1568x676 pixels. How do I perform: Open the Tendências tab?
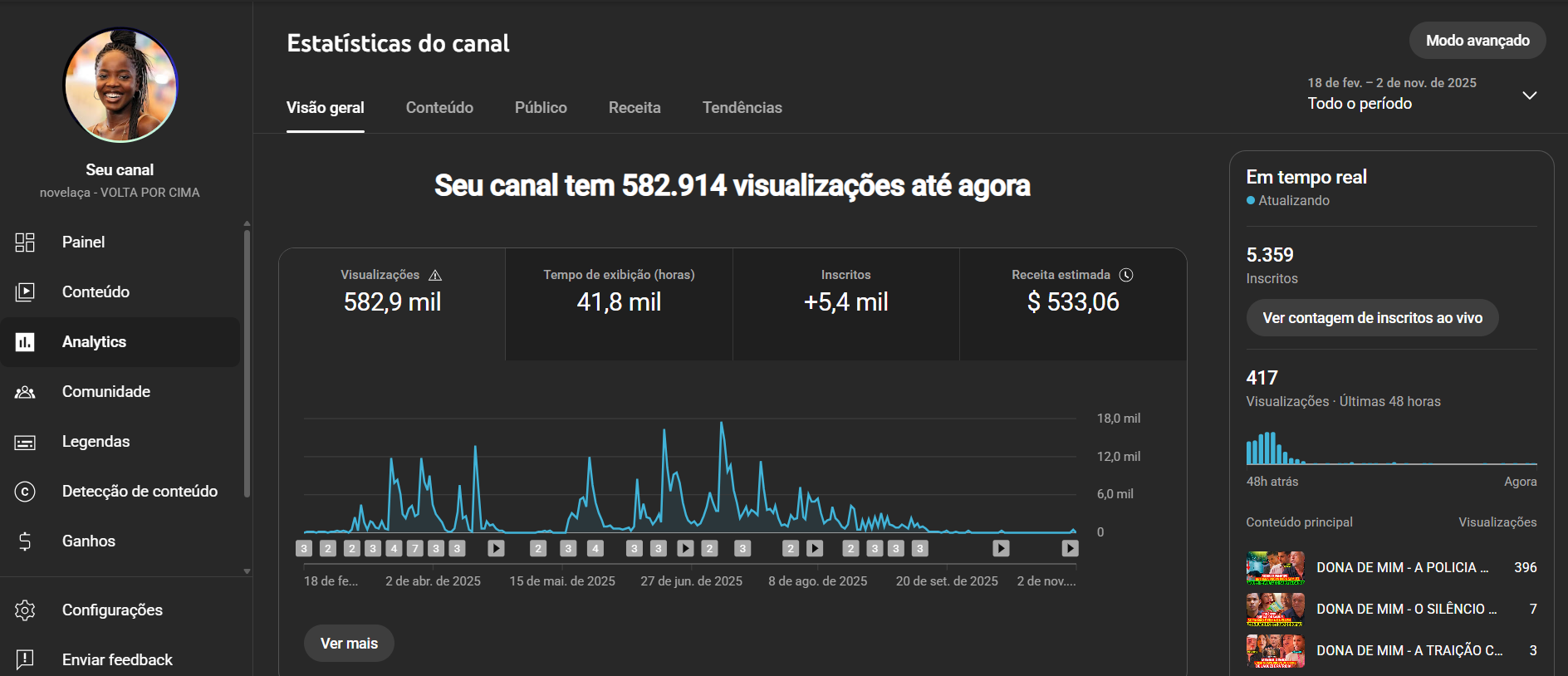pos(742,108)
